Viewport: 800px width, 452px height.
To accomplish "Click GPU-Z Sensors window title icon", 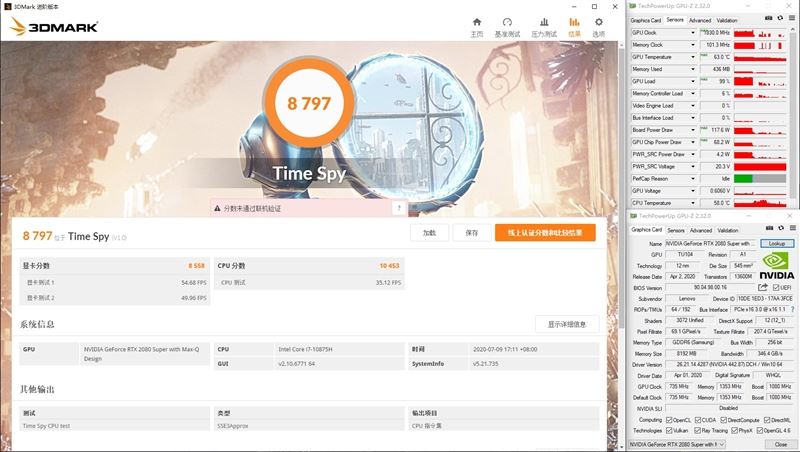I will click(633, 6).
